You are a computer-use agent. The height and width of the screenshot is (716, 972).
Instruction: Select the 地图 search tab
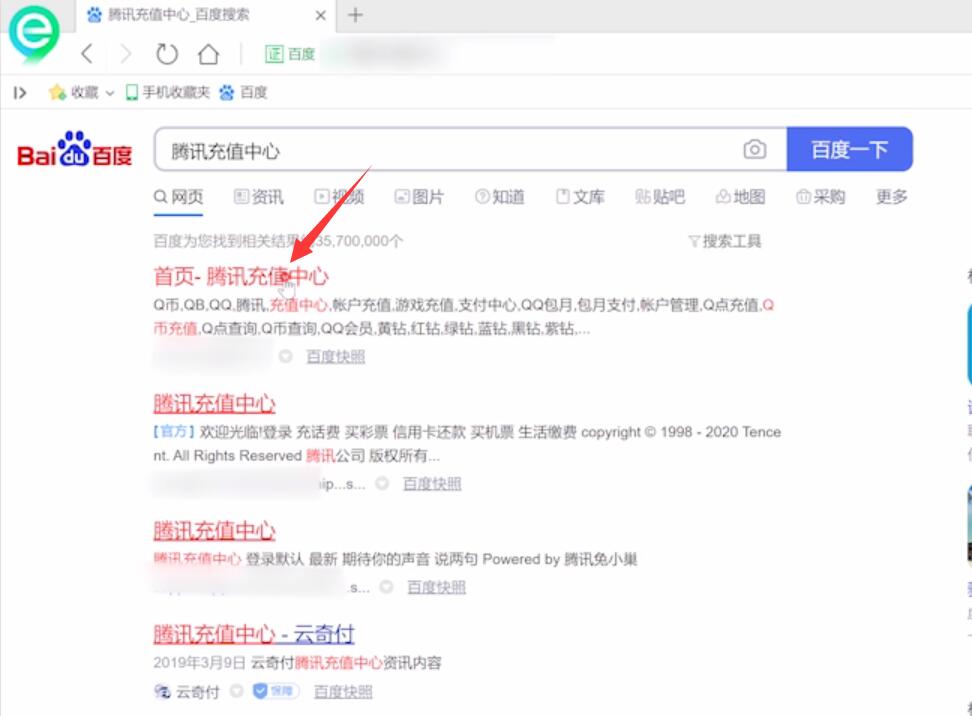pos(741,197)
